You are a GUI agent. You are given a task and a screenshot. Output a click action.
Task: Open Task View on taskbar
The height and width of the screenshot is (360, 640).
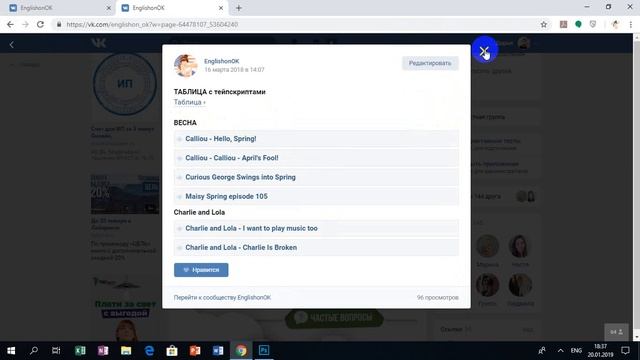coord(56,351)
